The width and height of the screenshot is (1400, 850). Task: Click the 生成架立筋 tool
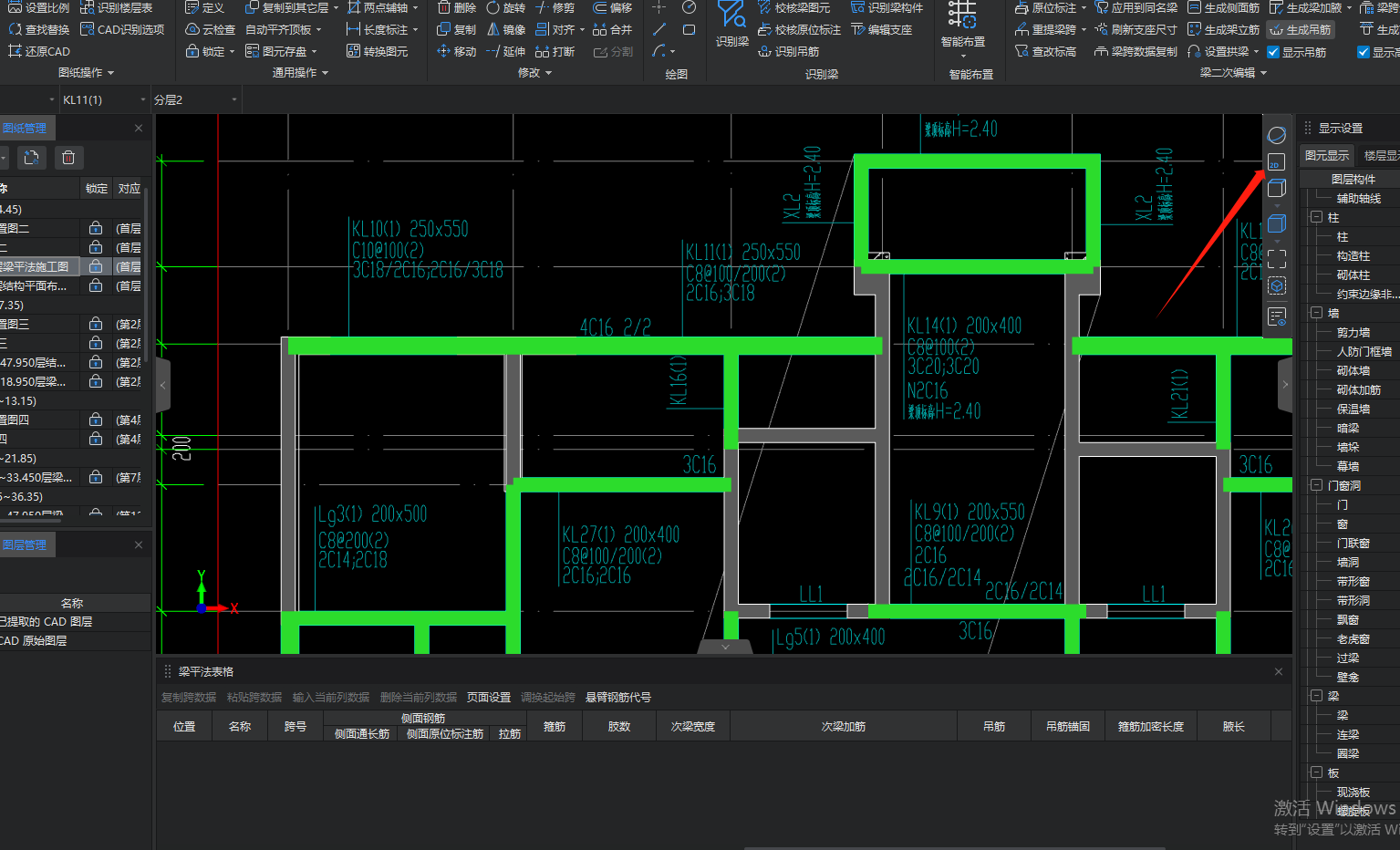pos(1223,29)
